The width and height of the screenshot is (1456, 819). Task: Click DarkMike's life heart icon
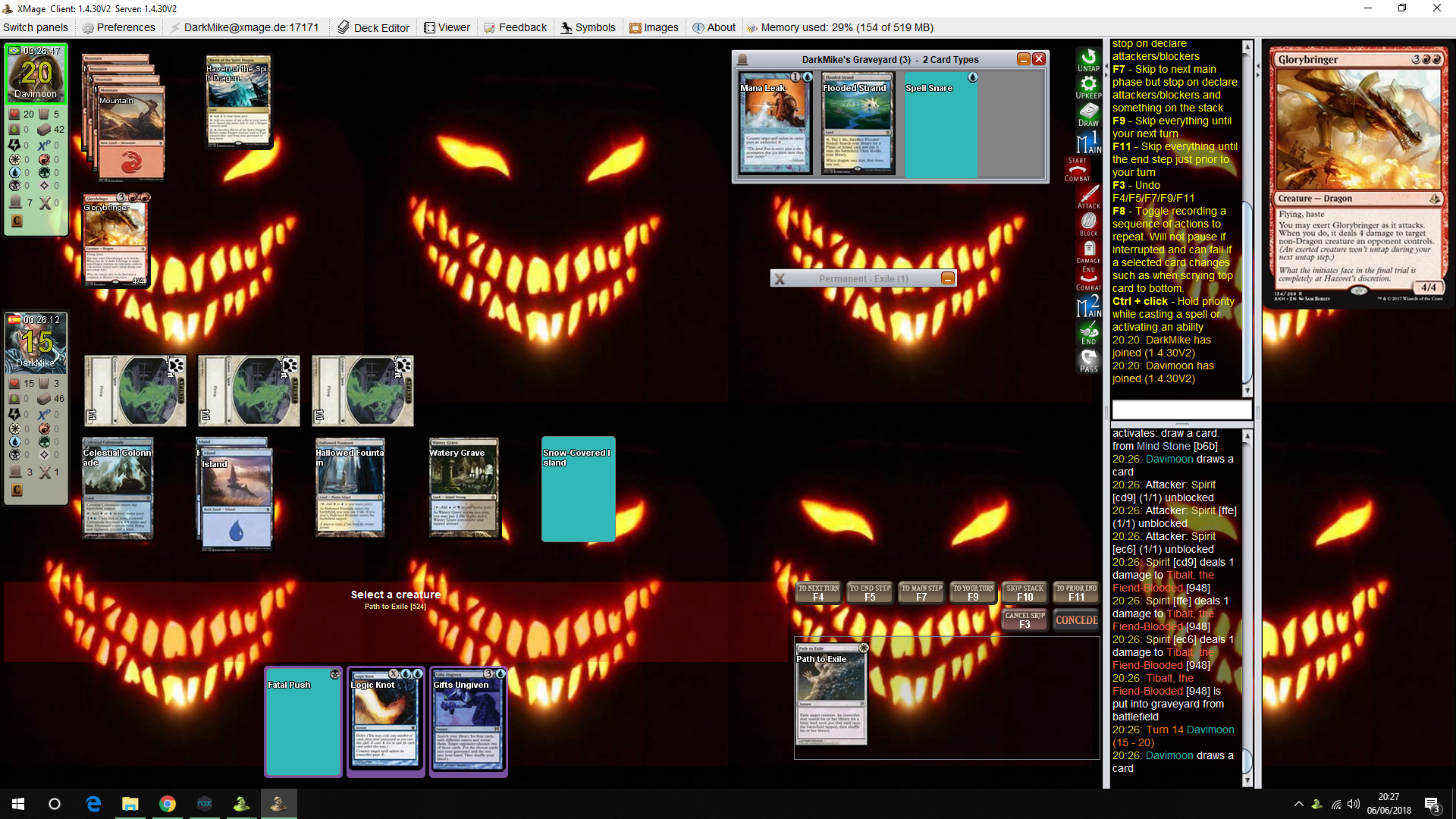[14, 383]
